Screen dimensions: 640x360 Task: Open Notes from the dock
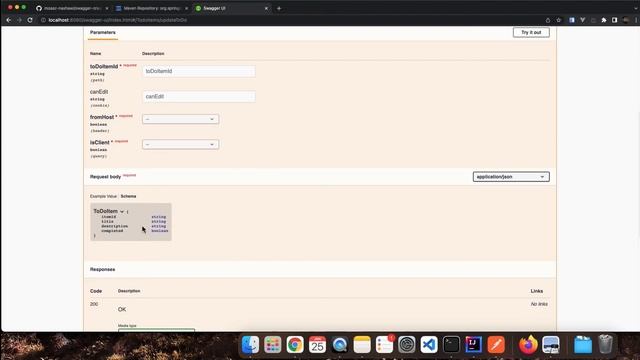coord(362,345)
